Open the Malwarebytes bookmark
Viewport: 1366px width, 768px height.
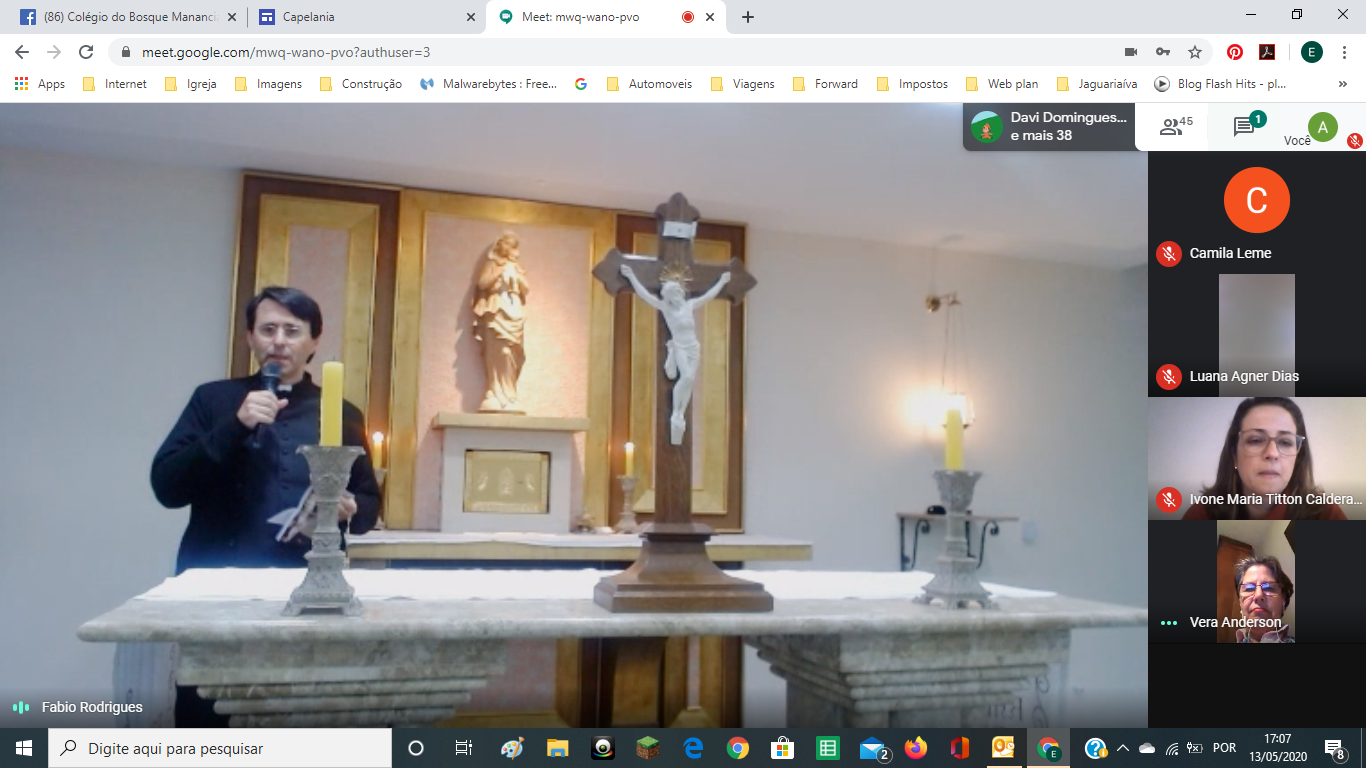pyautogui.click(x=489, y=84)
